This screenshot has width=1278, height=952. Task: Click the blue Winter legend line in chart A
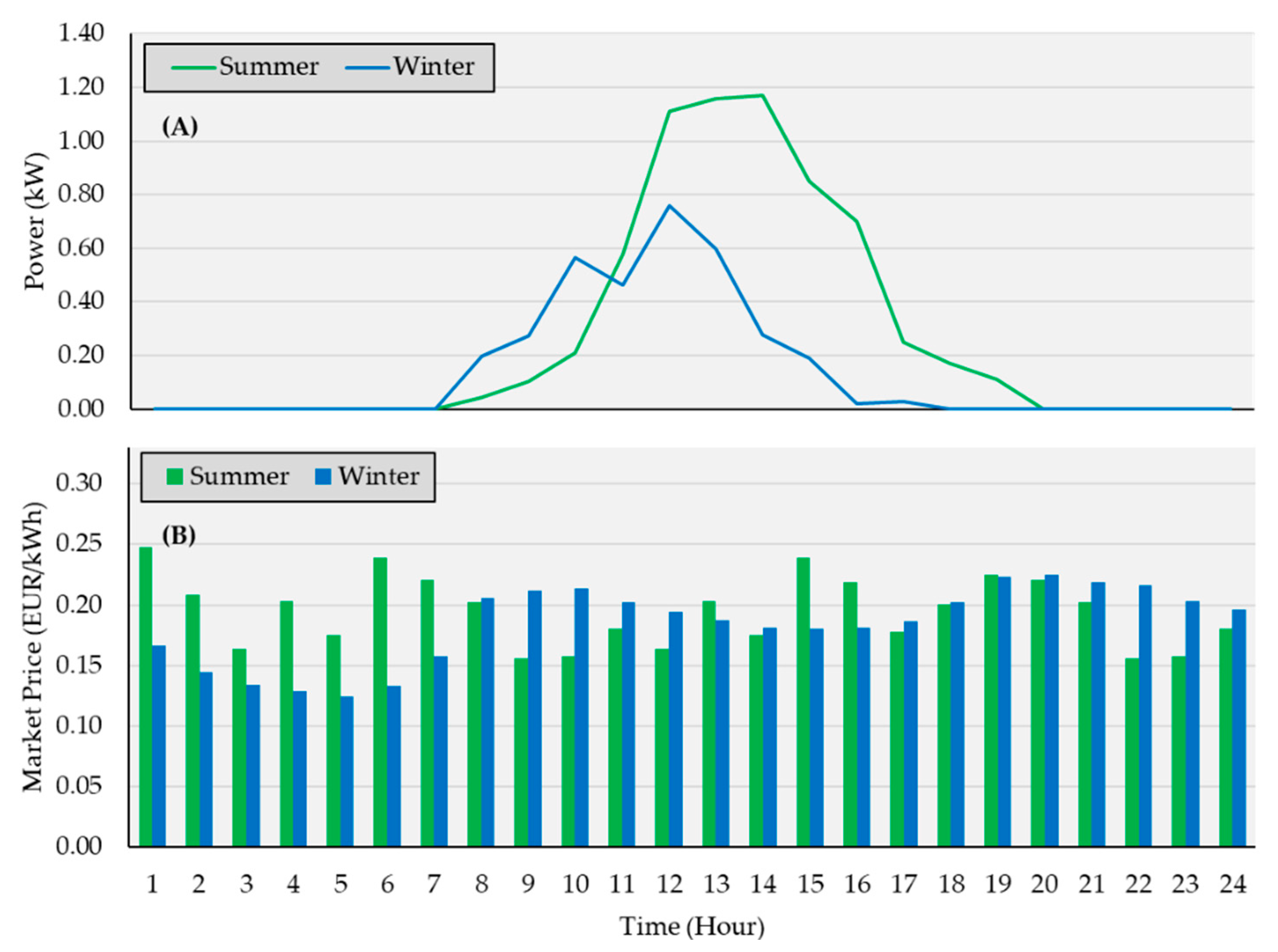coord(368,68)
